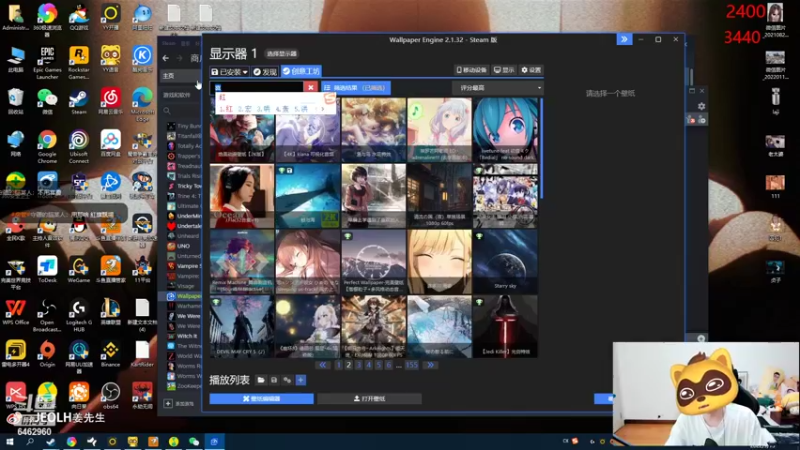Open the WeGame desktop icon
The height and width of the screenshot is (450, 800).
79,269
